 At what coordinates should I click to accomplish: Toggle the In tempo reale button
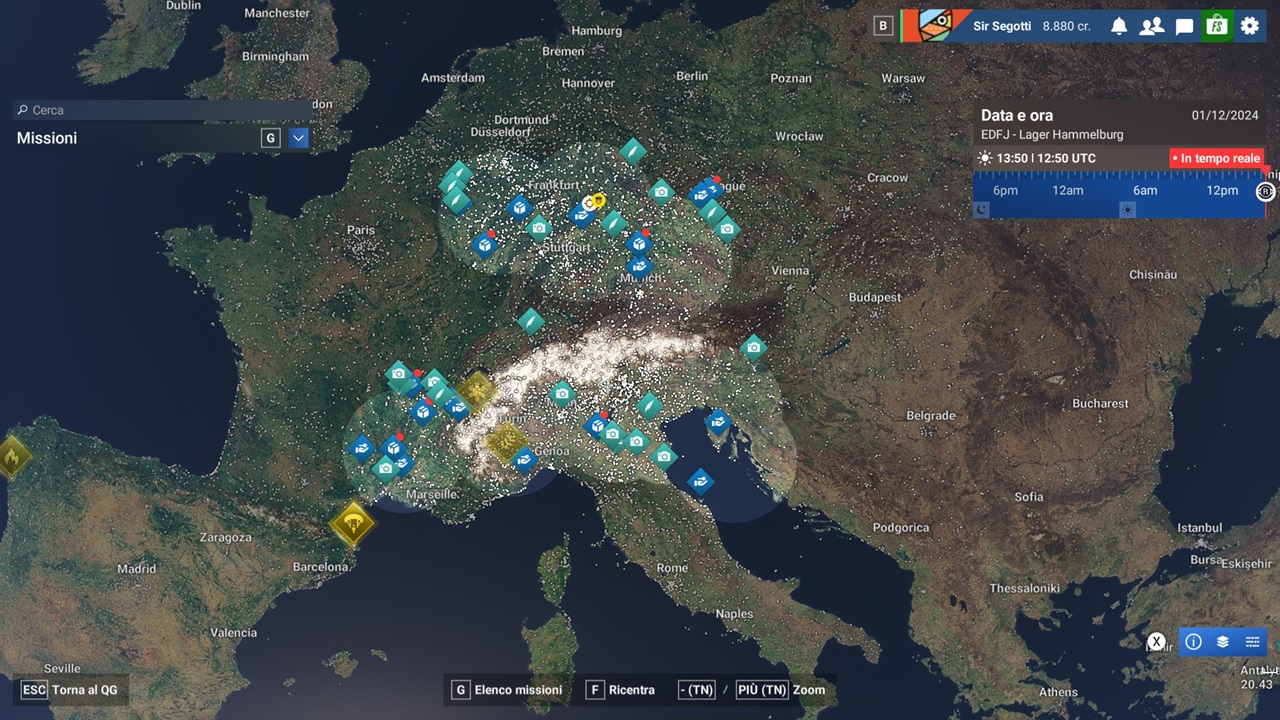pyautogui.click(x=1217, y=158)
